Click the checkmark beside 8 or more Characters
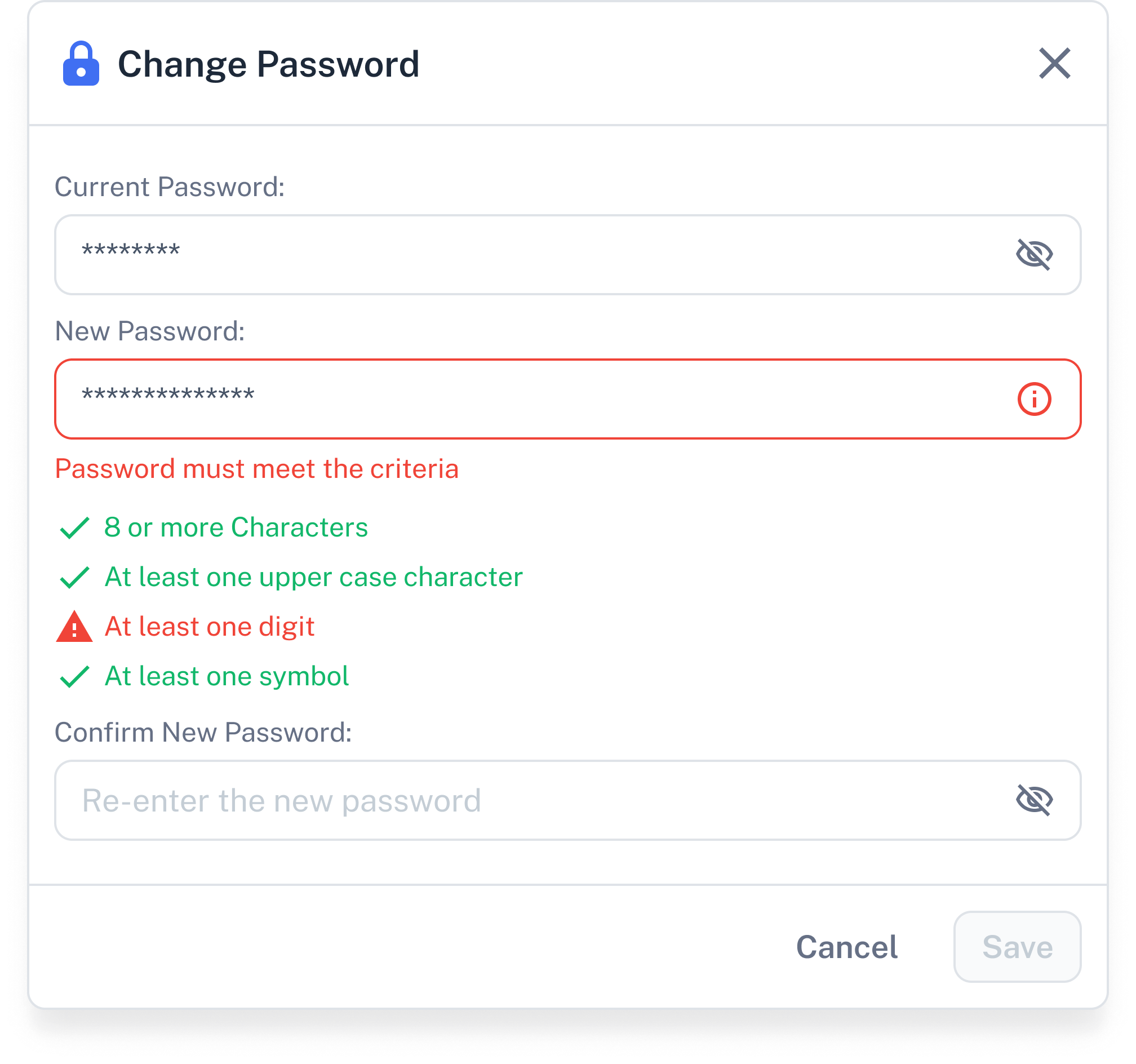Viewport: 1136px width, 1064px height. click(x=74, y=527)
